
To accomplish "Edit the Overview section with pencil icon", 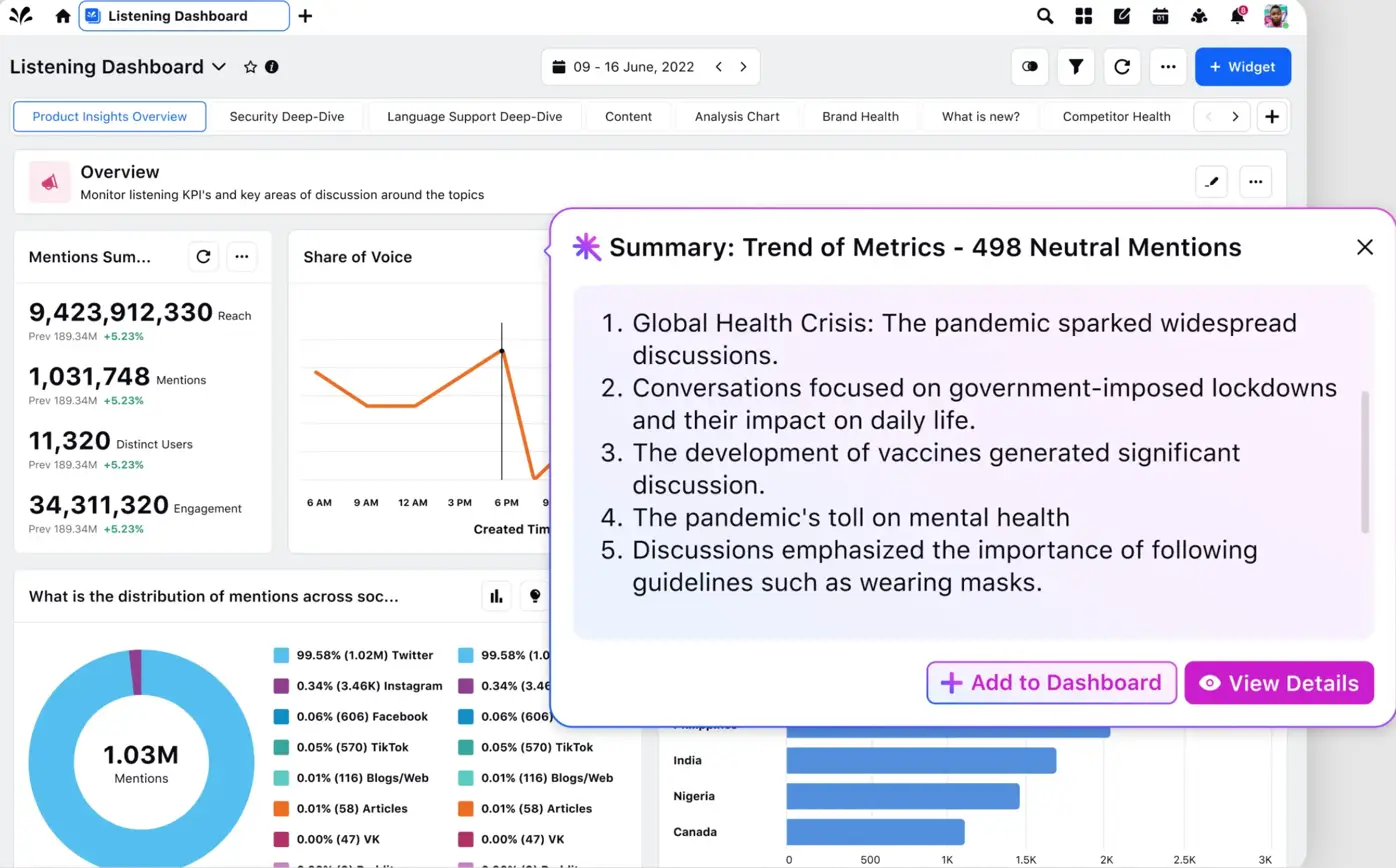I will point(1212,182).
